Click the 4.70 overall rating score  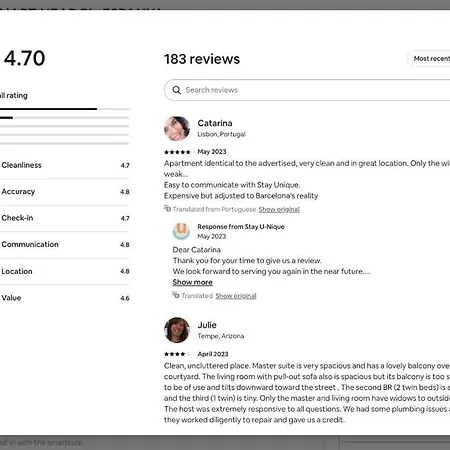pos(24,58)
